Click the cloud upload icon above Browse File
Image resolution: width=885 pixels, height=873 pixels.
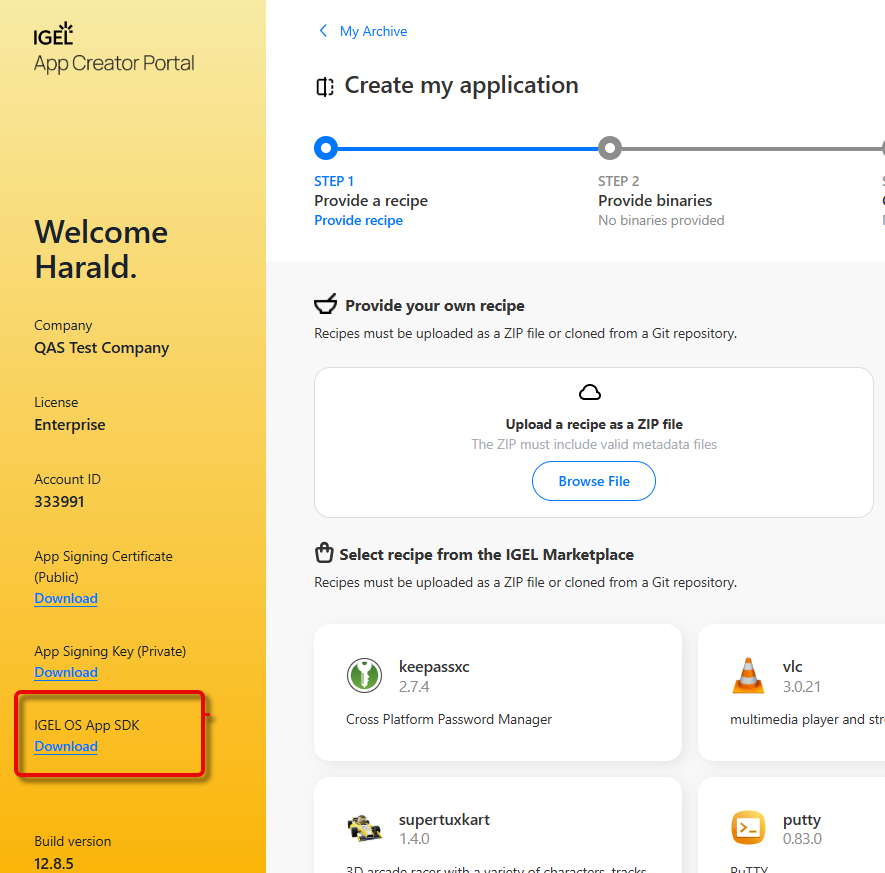pyautogui.click(x=590, y=392)
